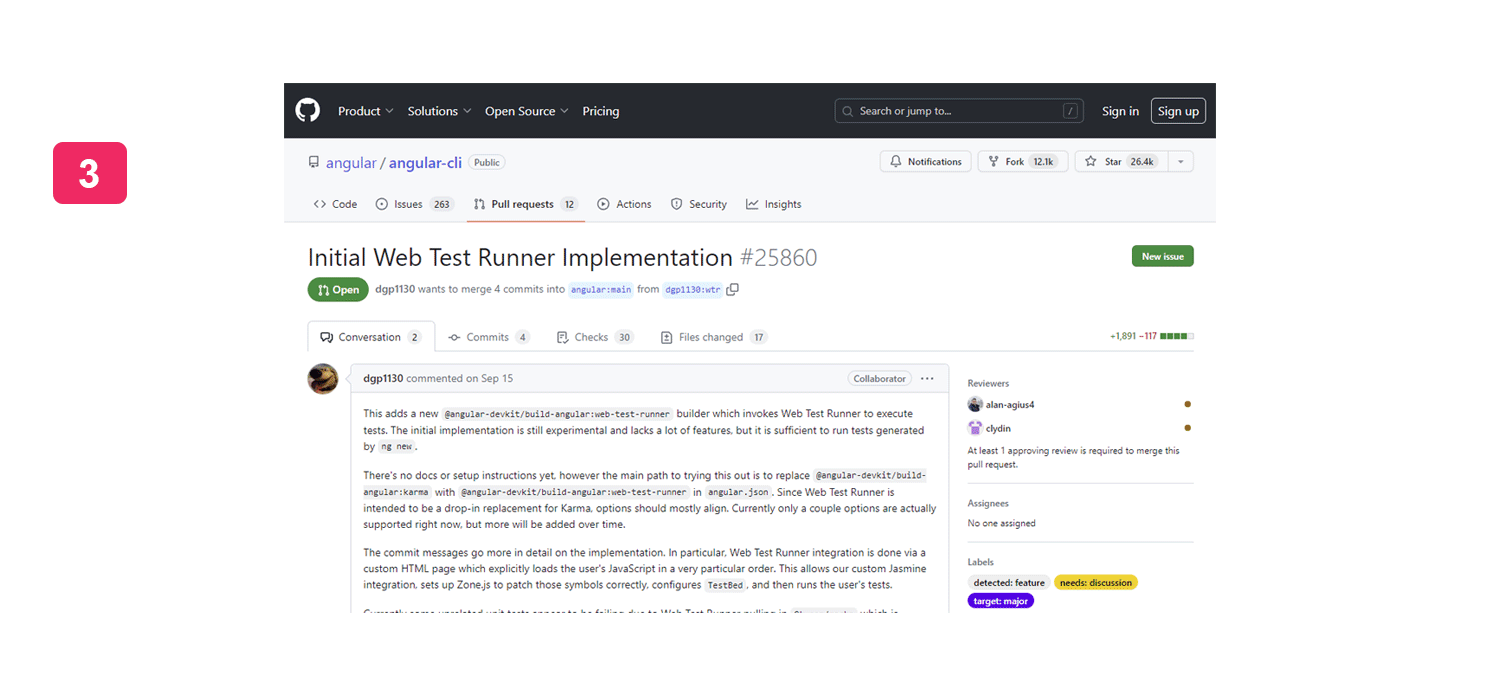The height and width of the screenshot is (696, 1500).
Task: Focus the Search or jump to field
Action: [959, 111]
